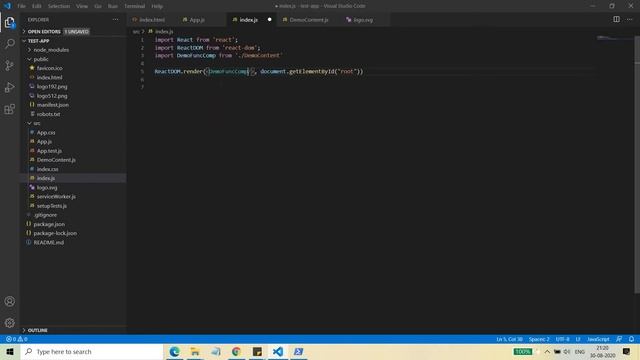
Task: Open the Explorer view in activity bar
Action: coord(10,22)
